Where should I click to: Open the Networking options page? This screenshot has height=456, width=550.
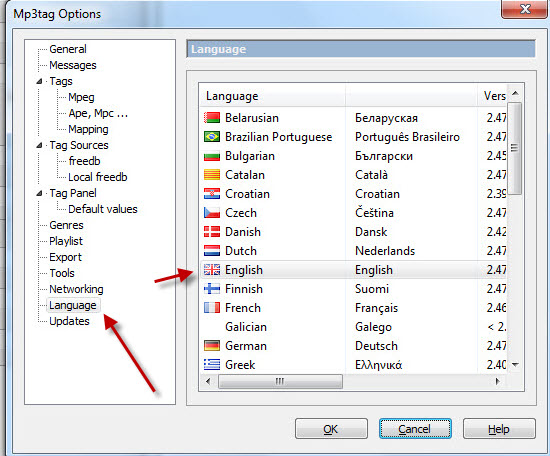[76, 289]
